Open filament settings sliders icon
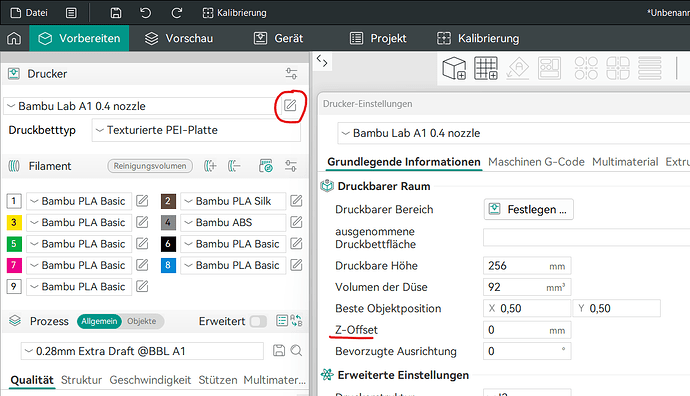This screenshot has height=396, width=690. [x=291, y=166]
